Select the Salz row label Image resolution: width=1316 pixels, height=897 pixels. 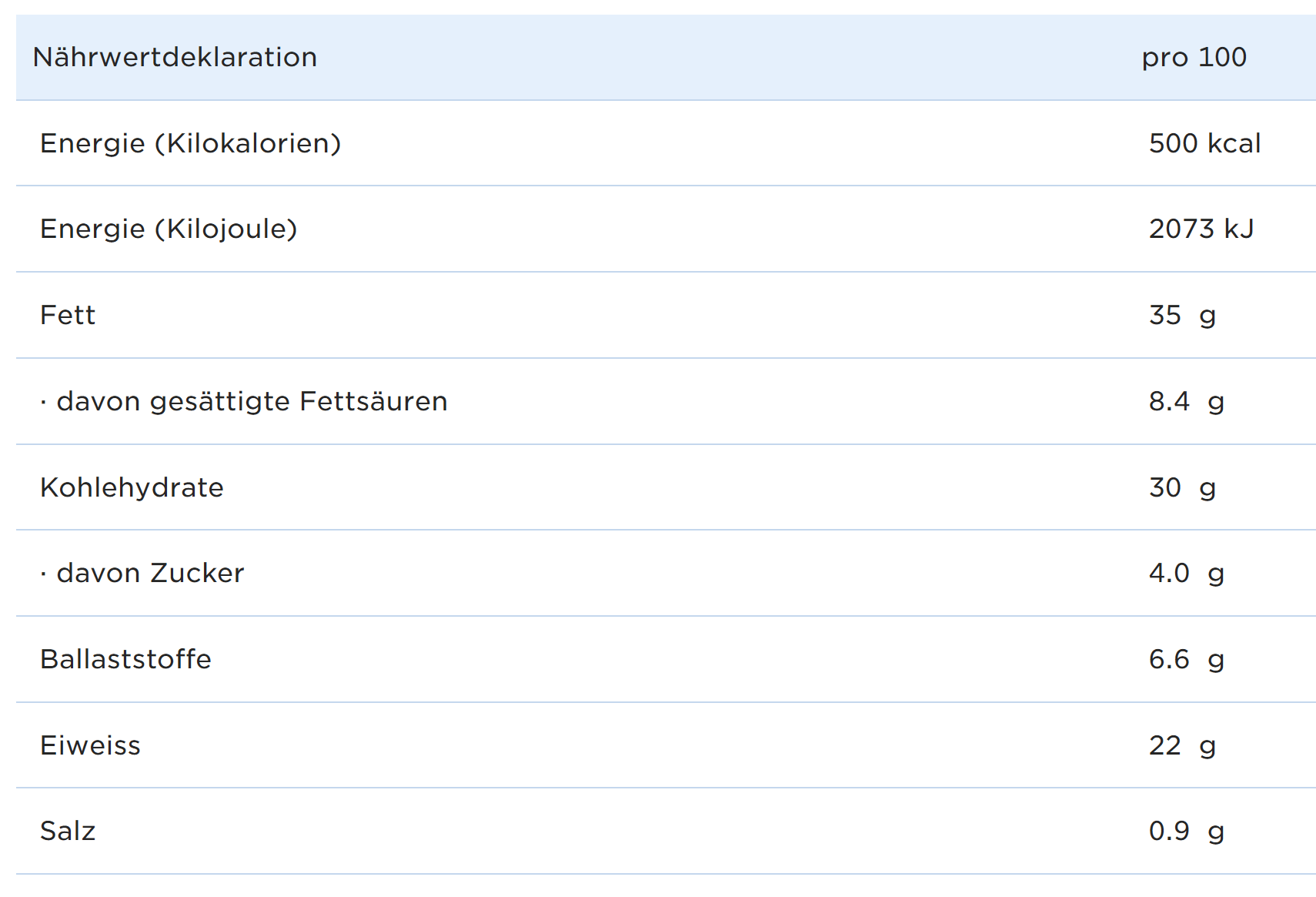[68, 831]
